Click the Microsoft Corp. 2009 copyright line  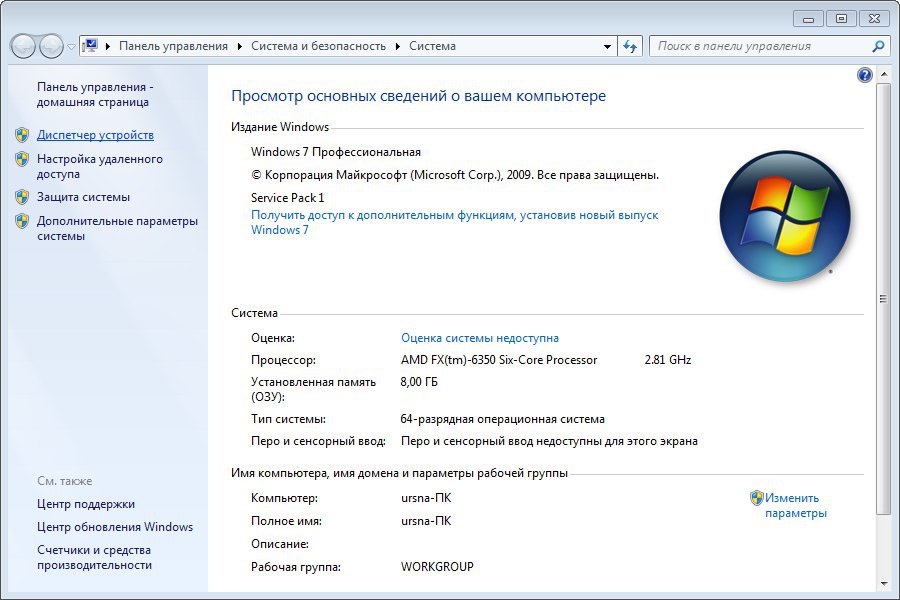[455, 175]
